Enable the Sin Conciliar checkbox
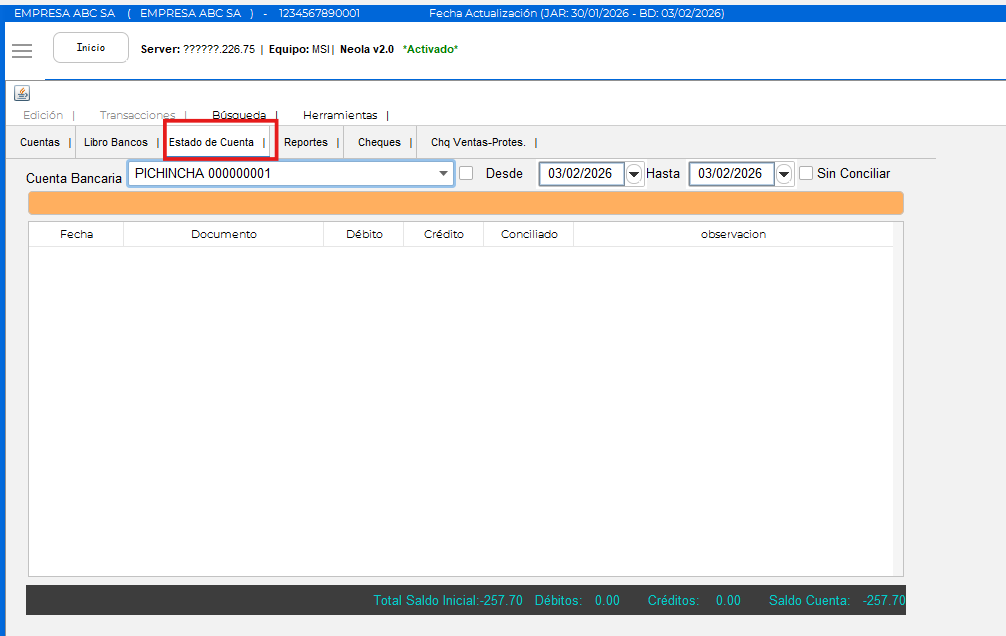The height and width of the screenshot is (636, 1006). click(x=806, y=173)
